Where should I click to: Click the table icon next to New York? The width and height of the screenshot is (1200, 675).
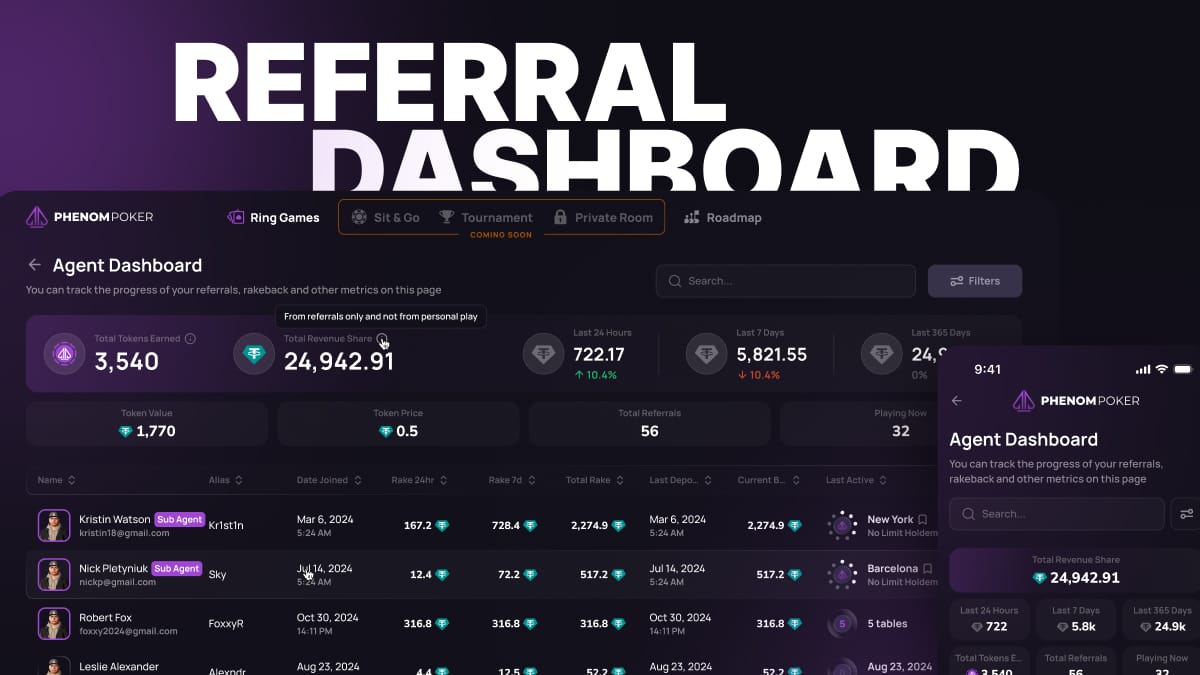pos(842,526)
